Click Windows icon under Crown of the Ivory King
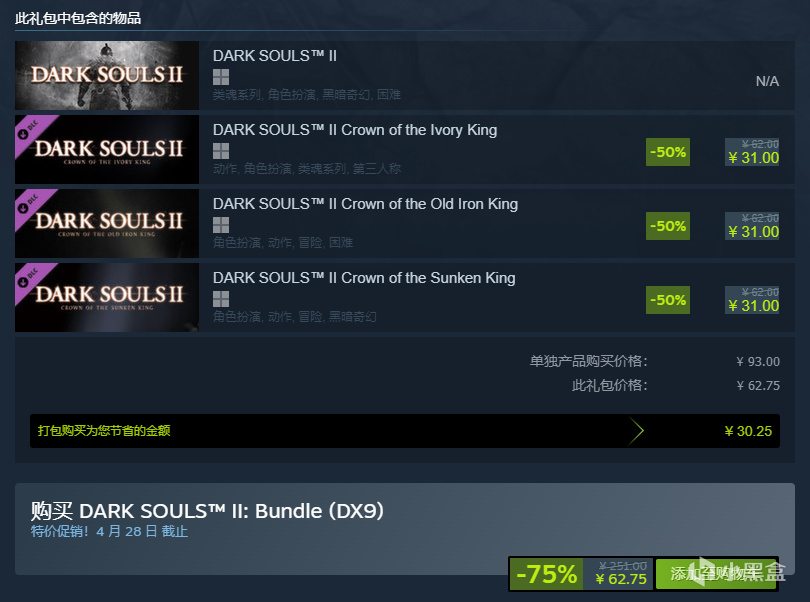The image size is (810, 602). click(x=221, y=151)
